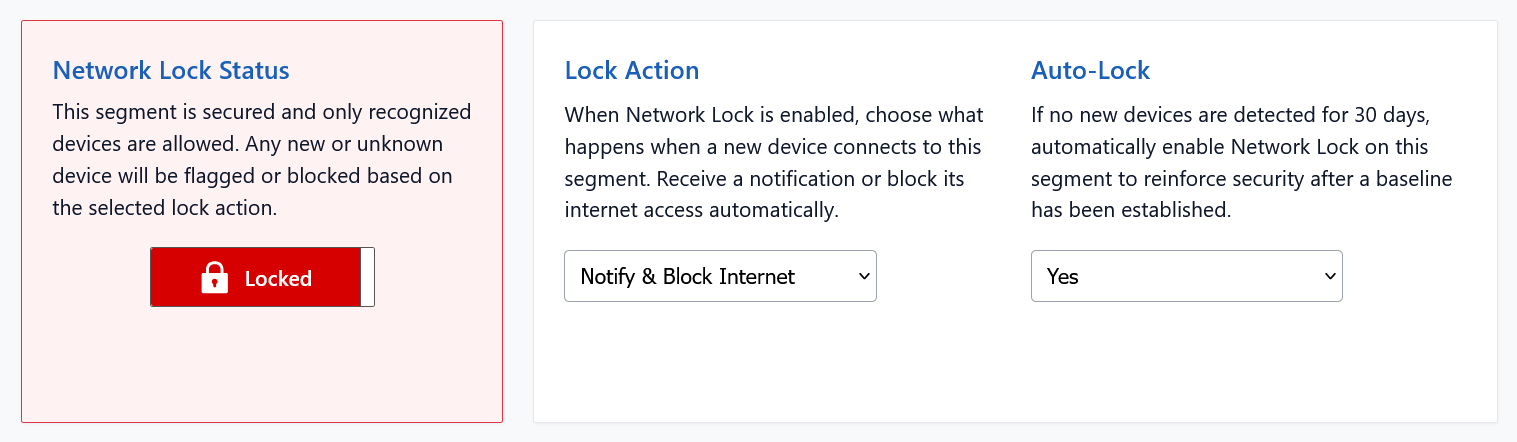This screenshot has height=442, width=1517.
Task: Toggle the red Locked network switch
Action: pos(262,277)
